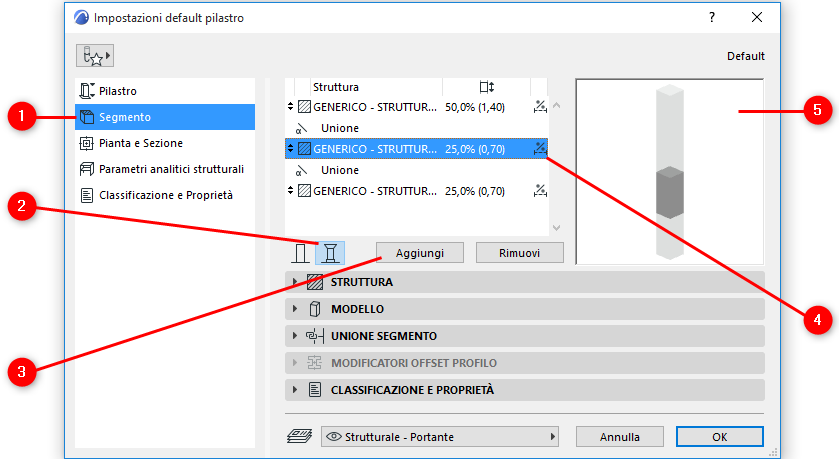Viewport: 839px width, 459px height.
Task: Select the uniform single-segment column icon
Action: pyautogui.click(x=300, y=252)
